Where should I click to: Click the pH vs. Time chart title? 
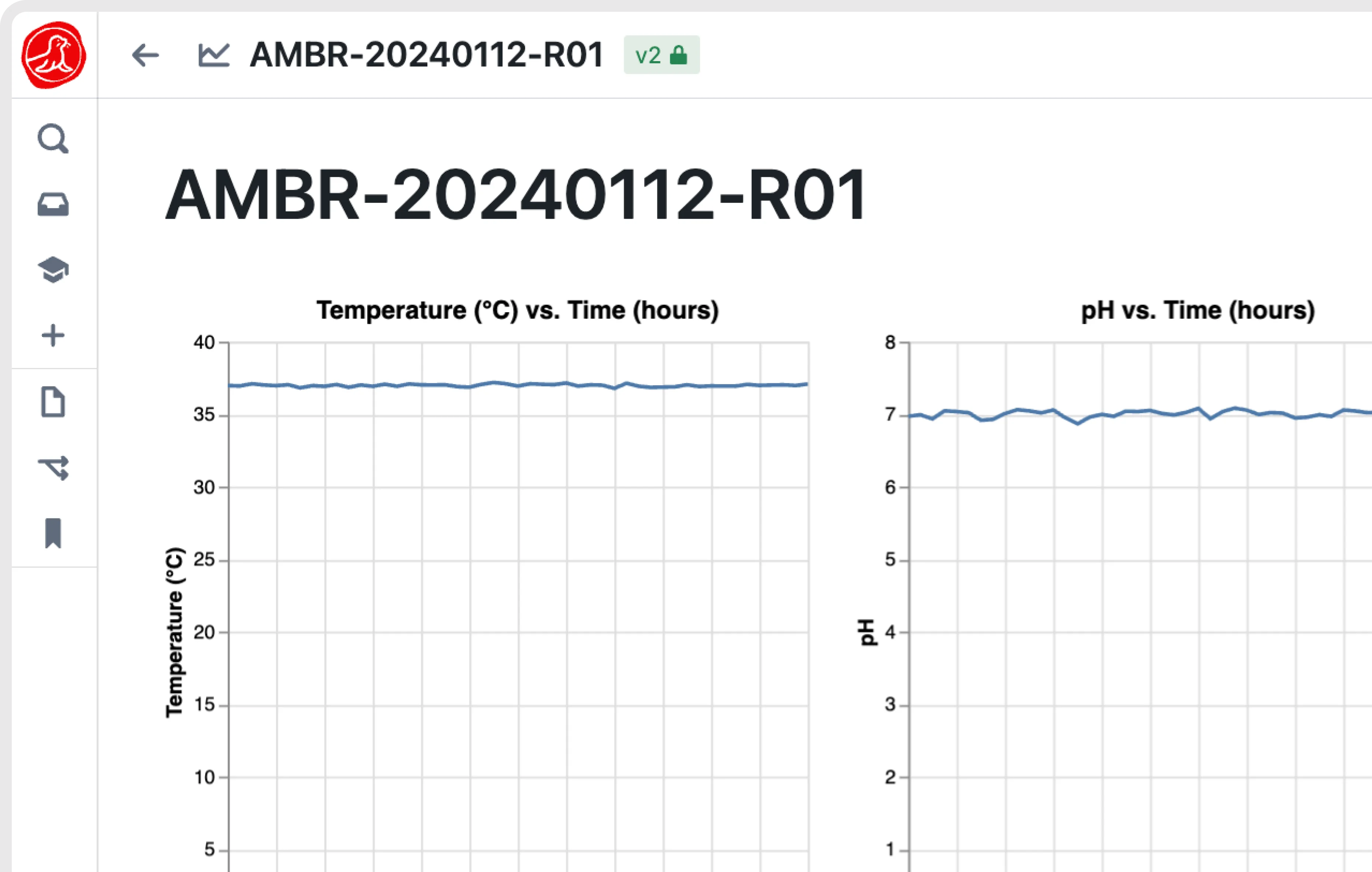pos(1198,310)
